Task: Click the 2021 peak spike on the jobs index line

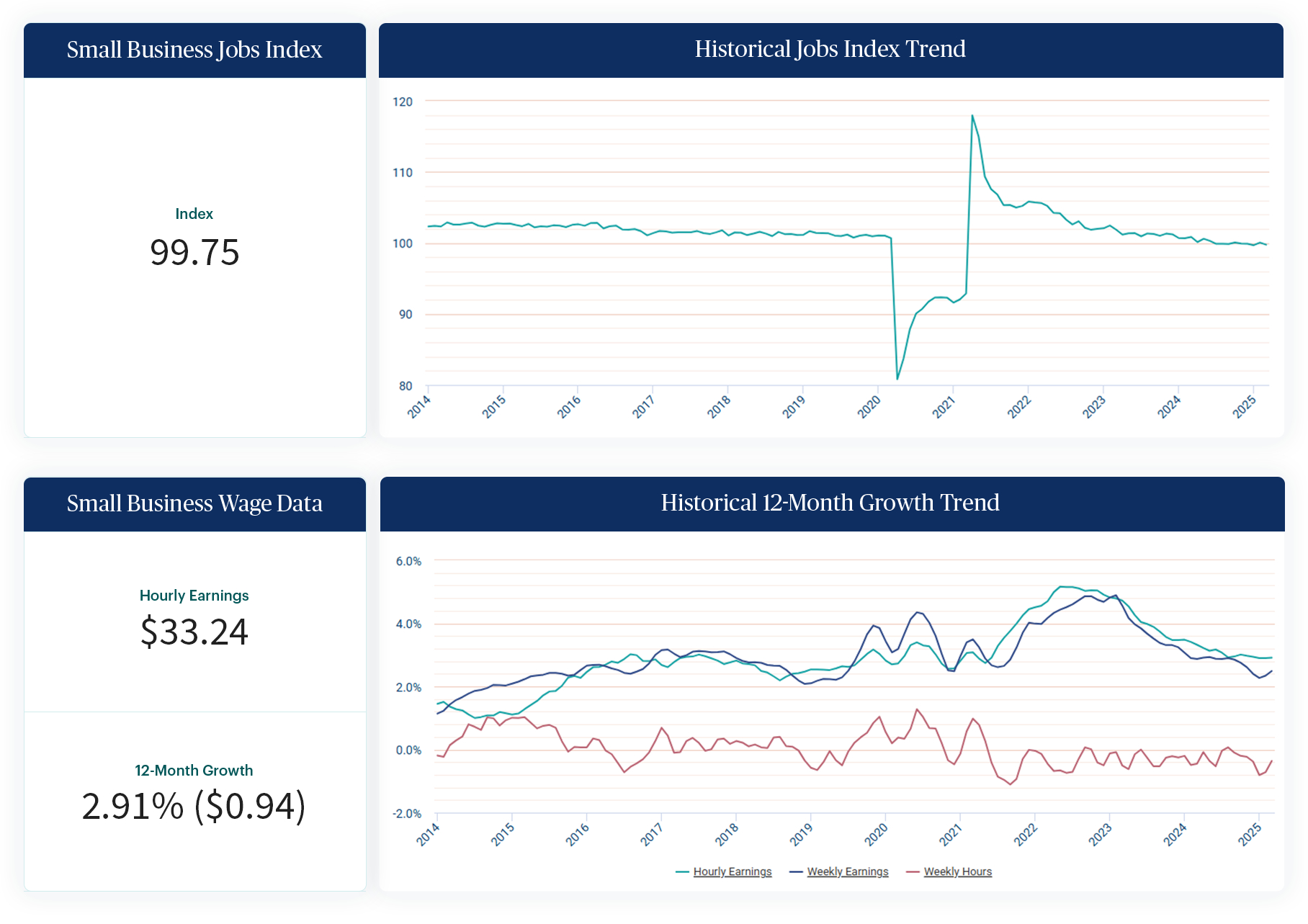Action: [x=972, y=116]
